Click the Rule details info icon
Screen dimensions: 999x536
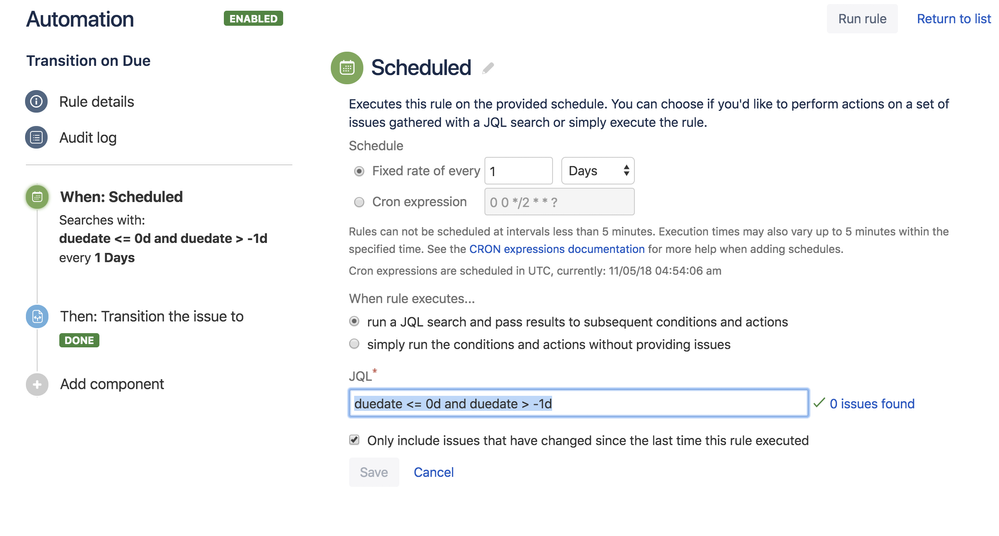37,101
